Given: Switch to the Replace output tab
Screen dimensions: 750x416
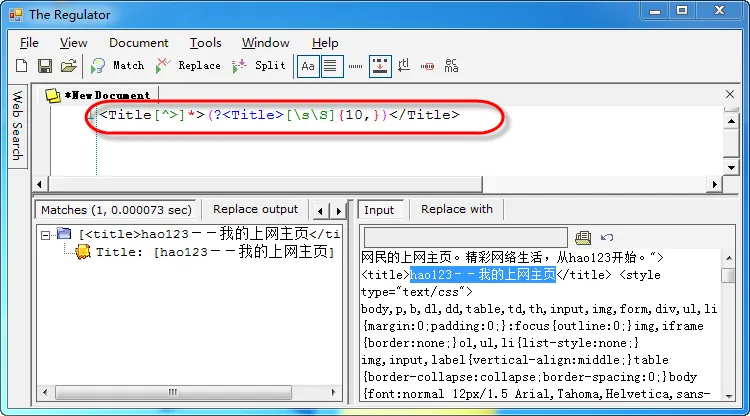Looking at the screenshot, I should 255,209.
